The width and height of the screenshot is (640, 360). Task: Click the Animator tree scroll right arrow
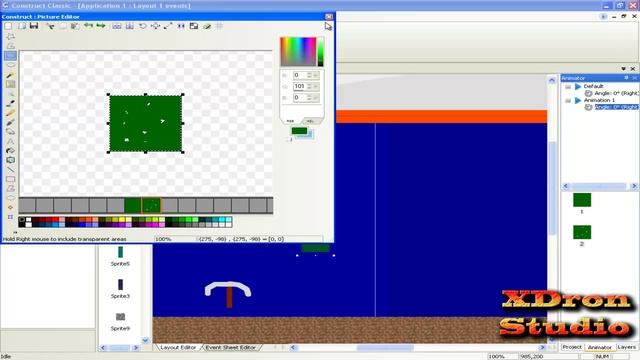point(635,186)
